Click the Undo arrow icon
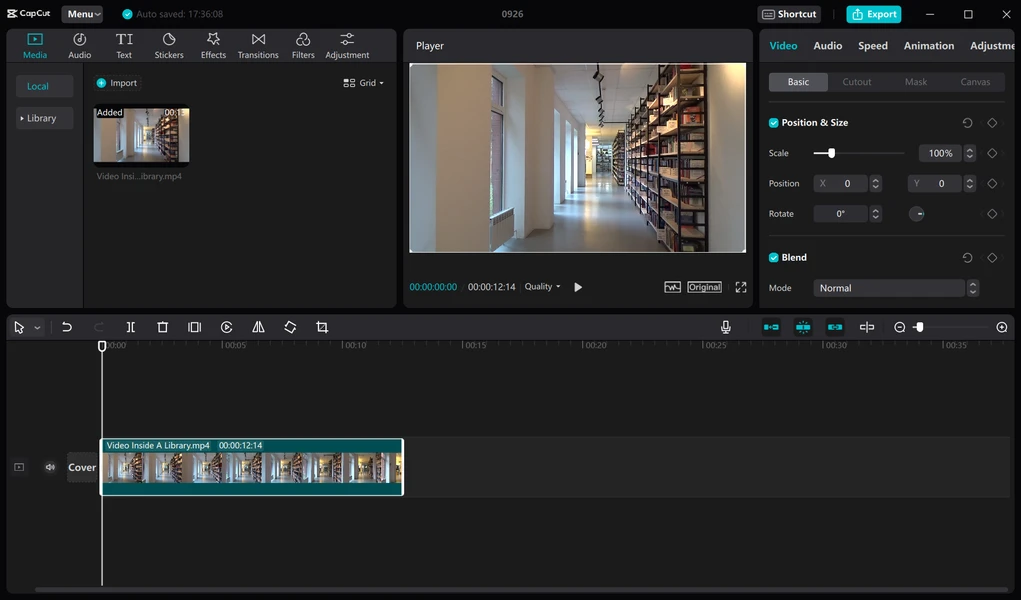This screenshot has height=600, width=1021. point(66,327)
